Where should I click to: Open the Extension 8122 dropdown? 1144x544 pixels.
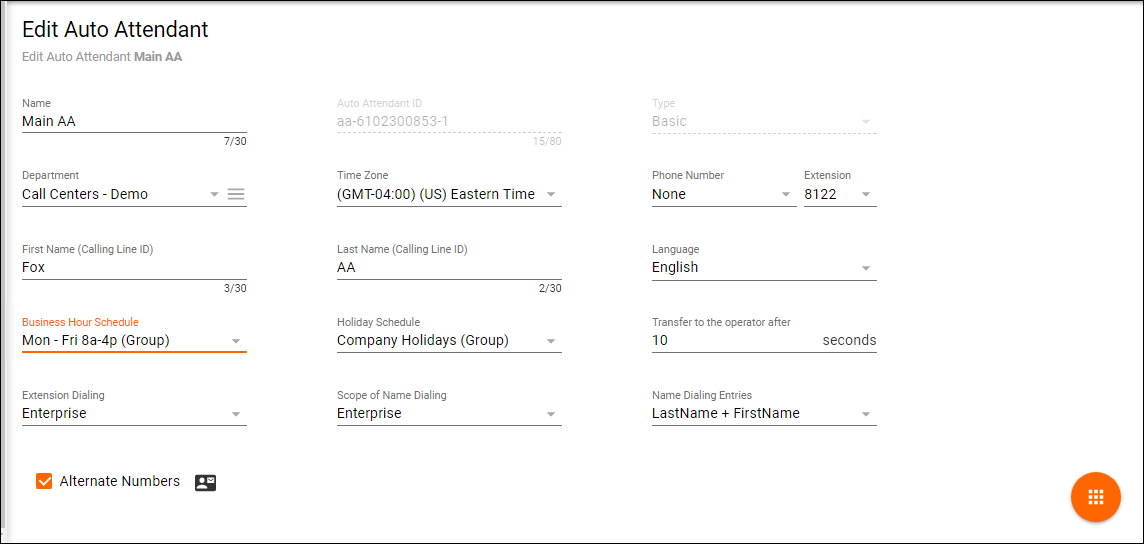pos(839,194)
